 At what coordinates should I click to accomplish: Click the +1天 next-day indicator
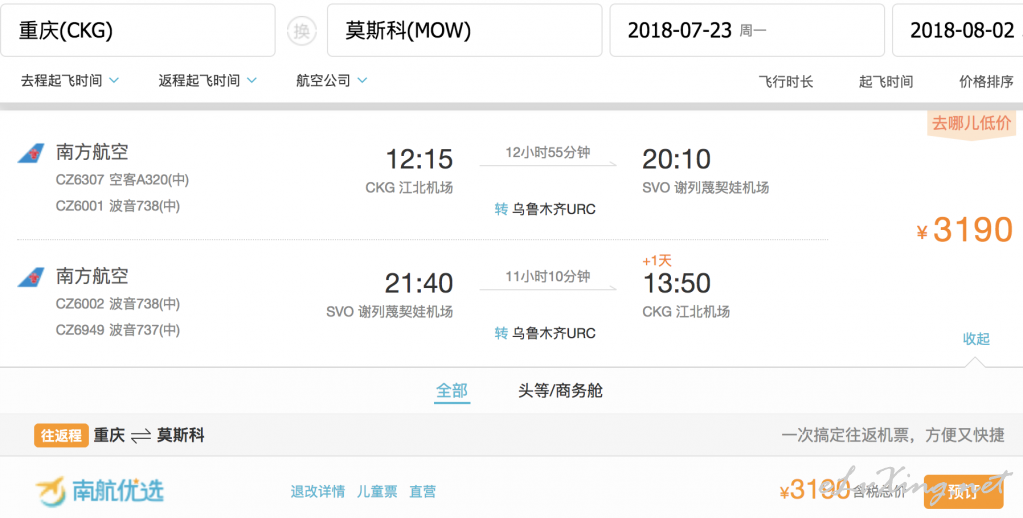pyautogui.click(x=657, y=261)
